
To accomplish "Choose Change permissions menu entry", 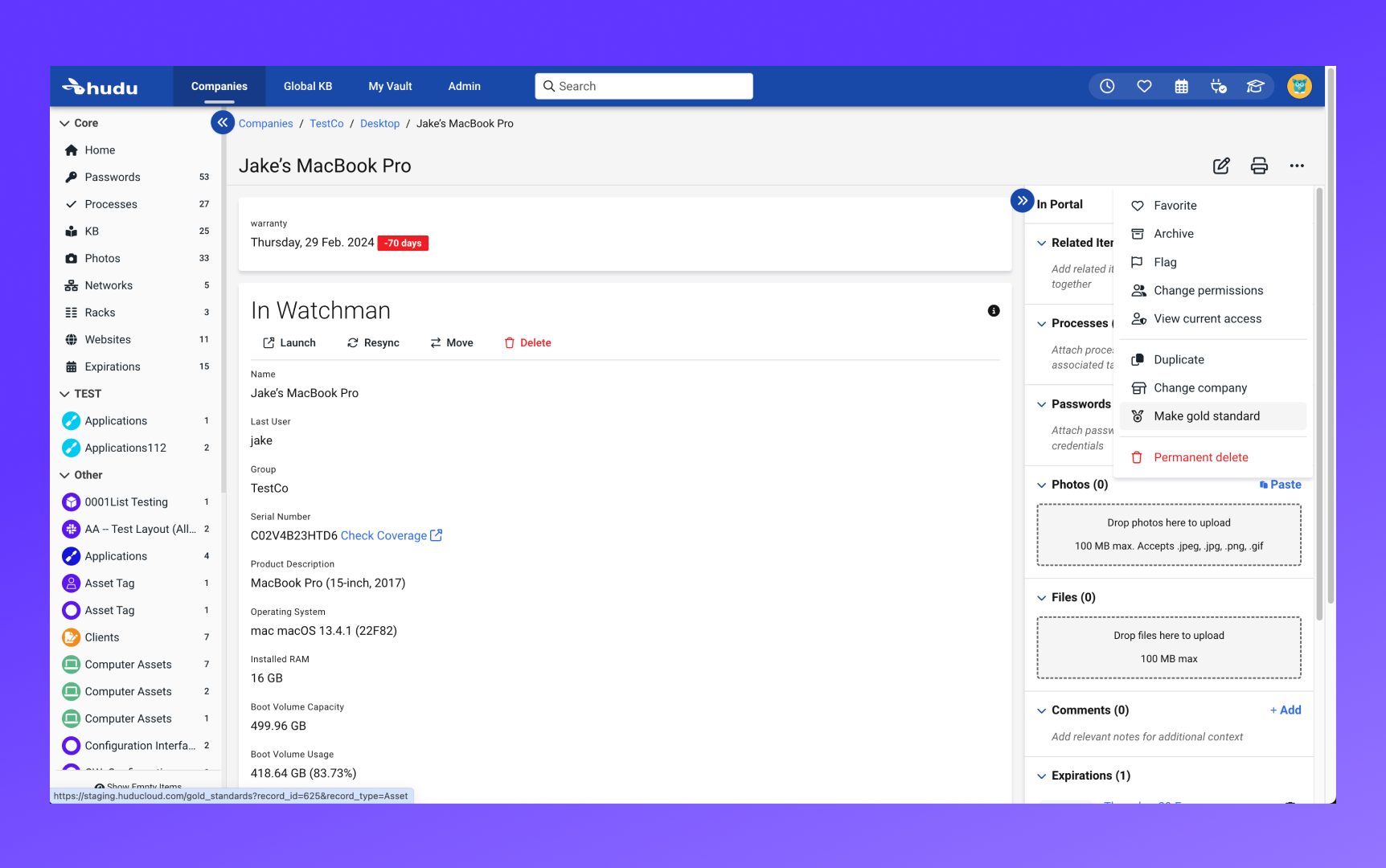I will [1212, 290].
